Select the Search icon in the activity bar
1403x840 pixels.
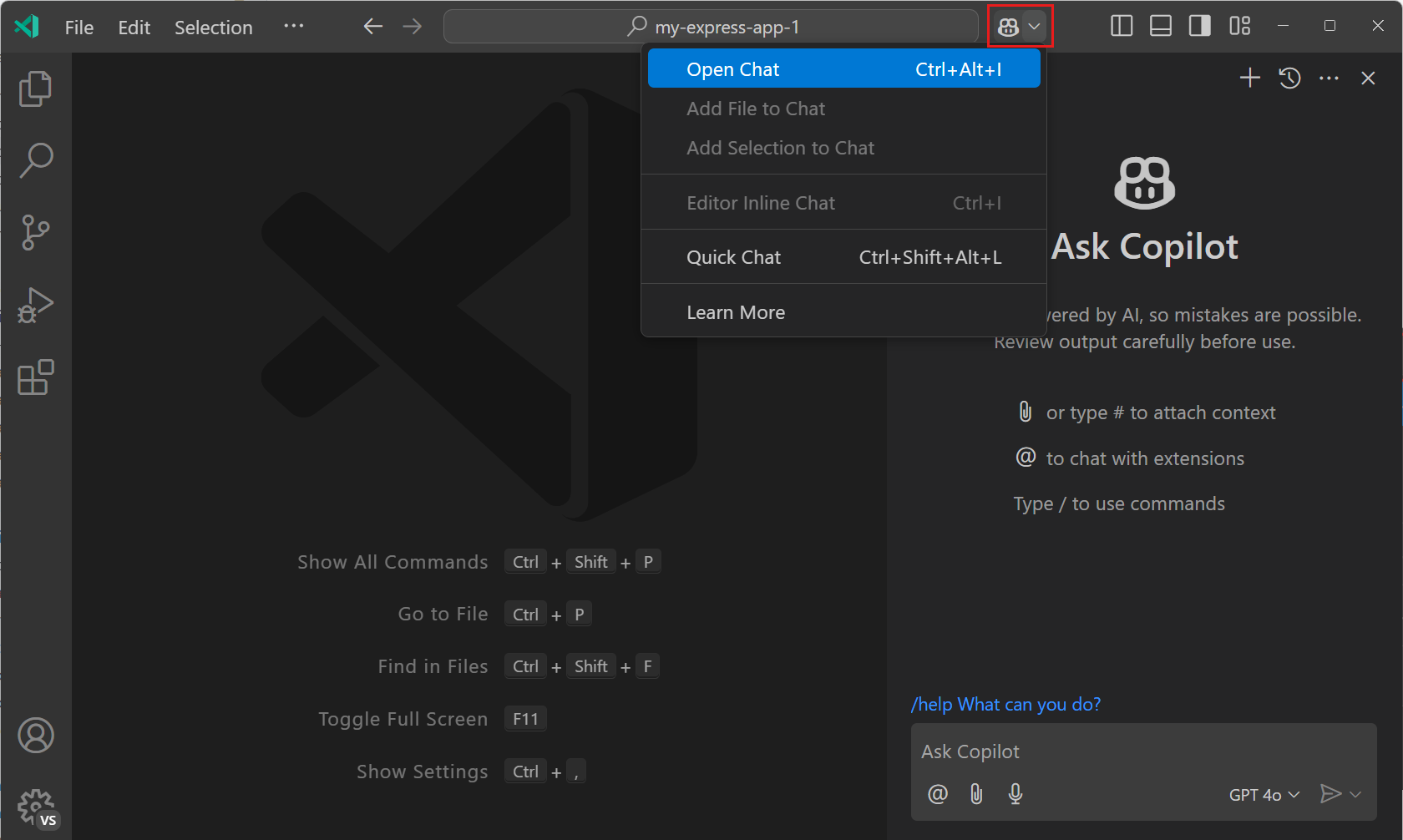click(x=35, y=159)
